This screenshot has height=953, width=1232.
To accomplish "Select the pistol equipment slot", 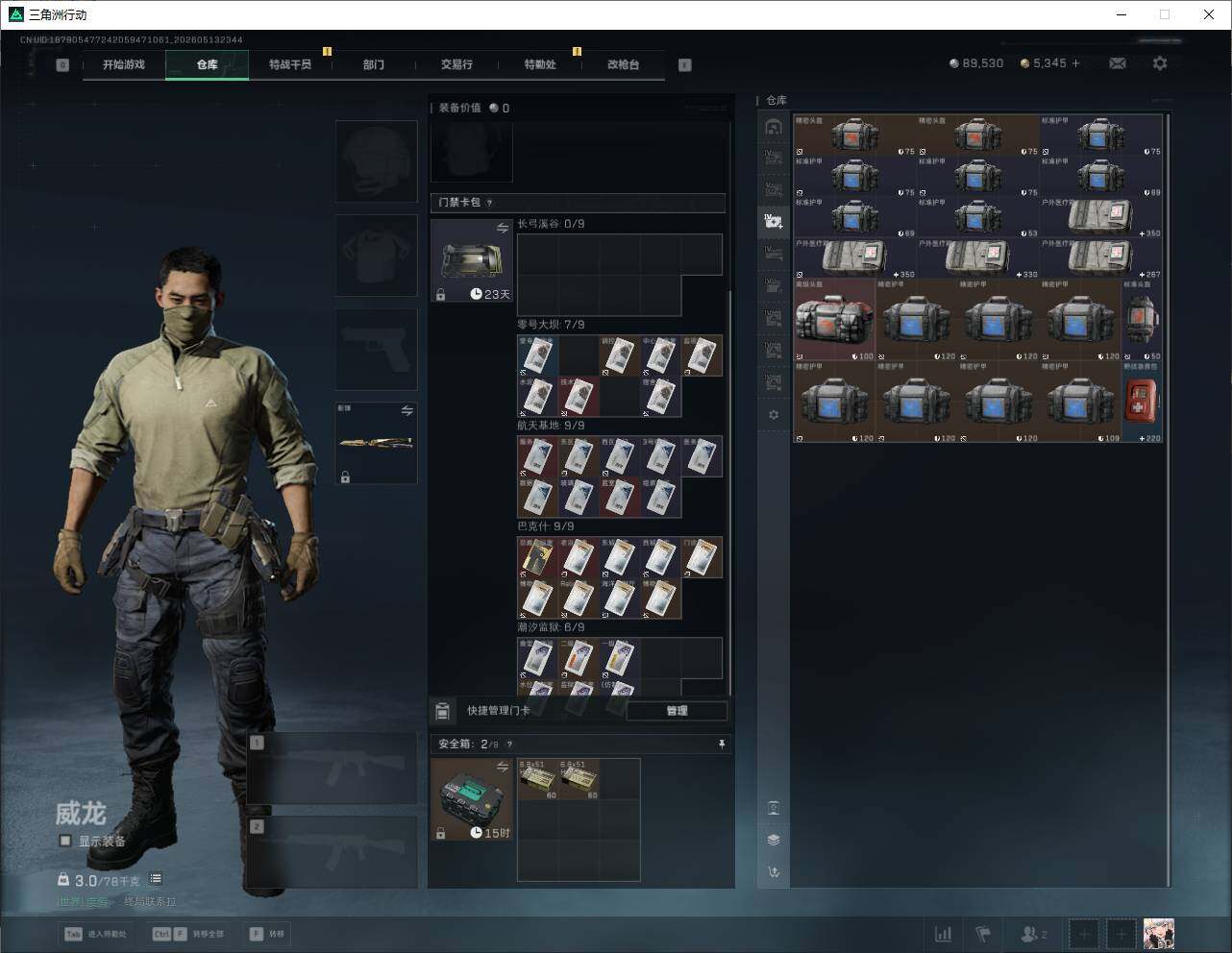I will coord(376,349).
